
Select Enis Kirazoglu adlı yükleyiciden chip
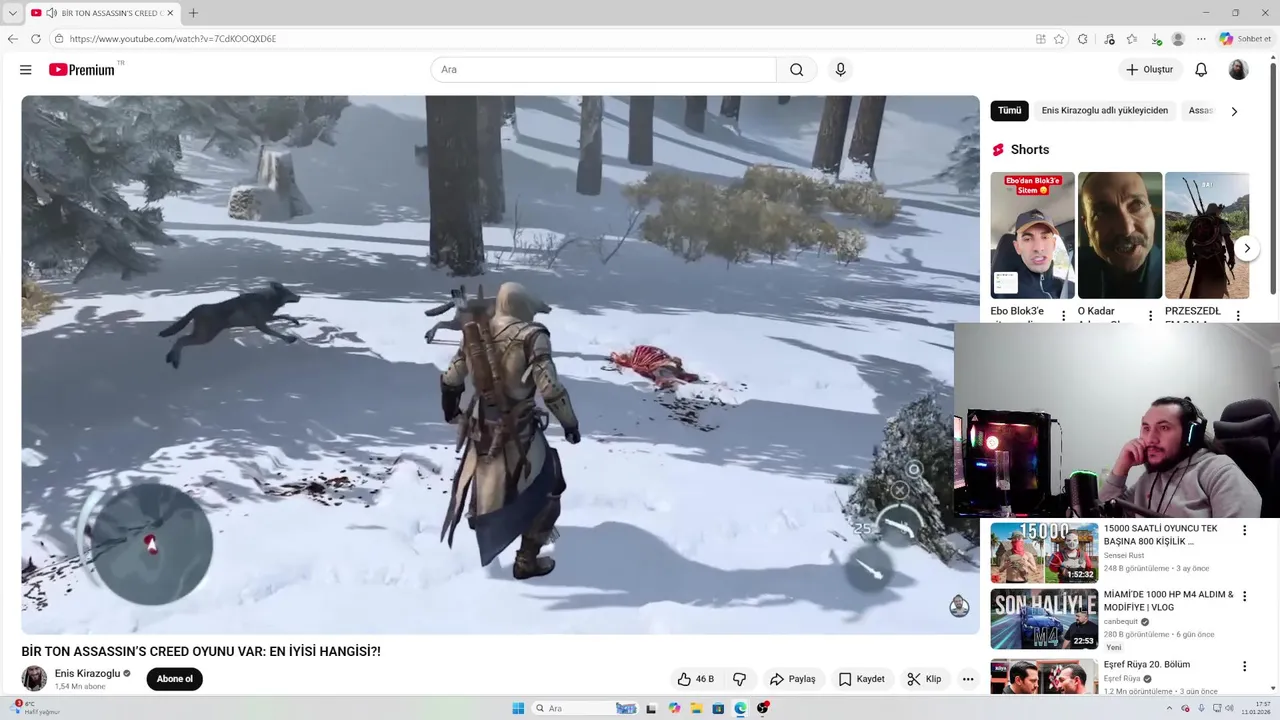(1104, 111)
